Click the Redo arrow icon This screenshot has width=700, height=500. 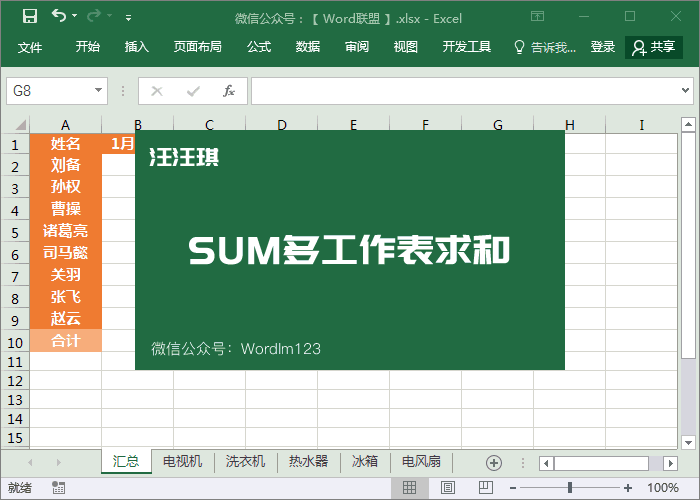pos(94,16)
